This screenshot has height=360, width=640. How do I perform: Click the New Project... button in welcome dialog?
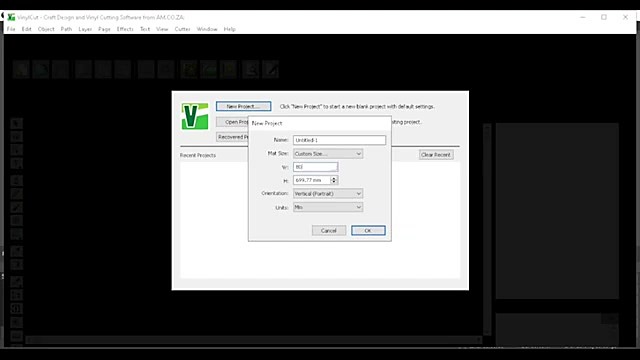pyautogui.click(x=243, y=106)
